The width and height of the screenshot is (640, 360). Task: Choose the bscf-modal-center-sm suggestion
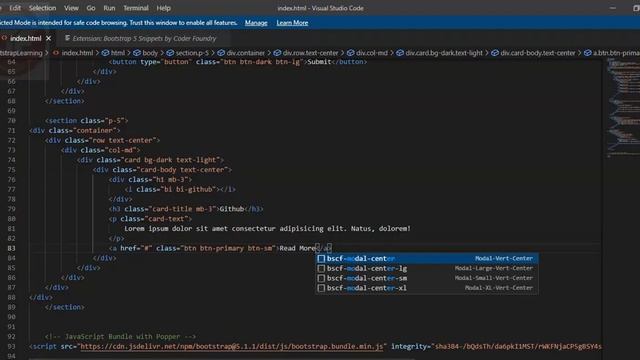[427, 278]
